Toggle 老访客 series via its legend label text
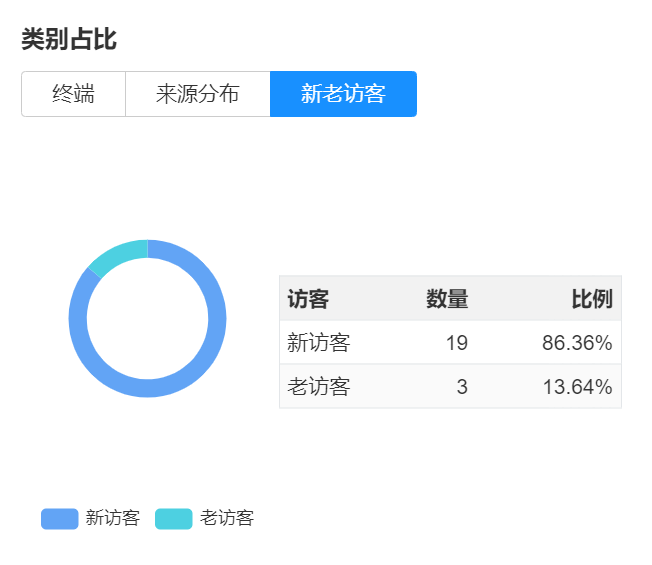This screenshot has width=652, height=565. 227,518
